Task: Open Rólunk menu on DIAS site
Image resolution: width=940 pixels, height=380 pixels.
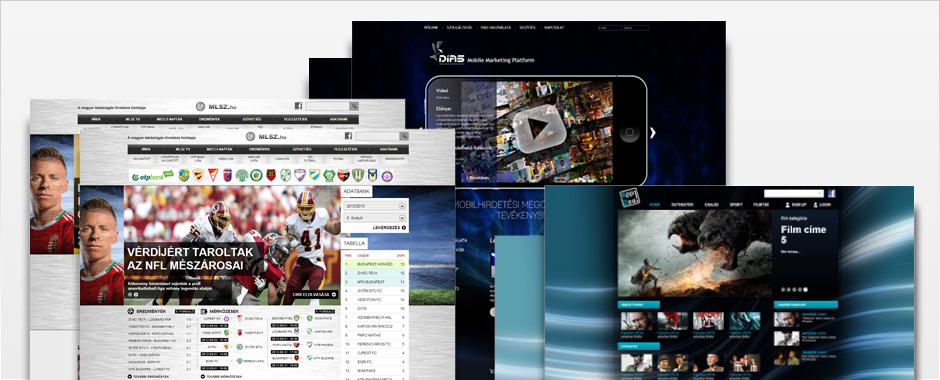Action: [x=430, y=28]
